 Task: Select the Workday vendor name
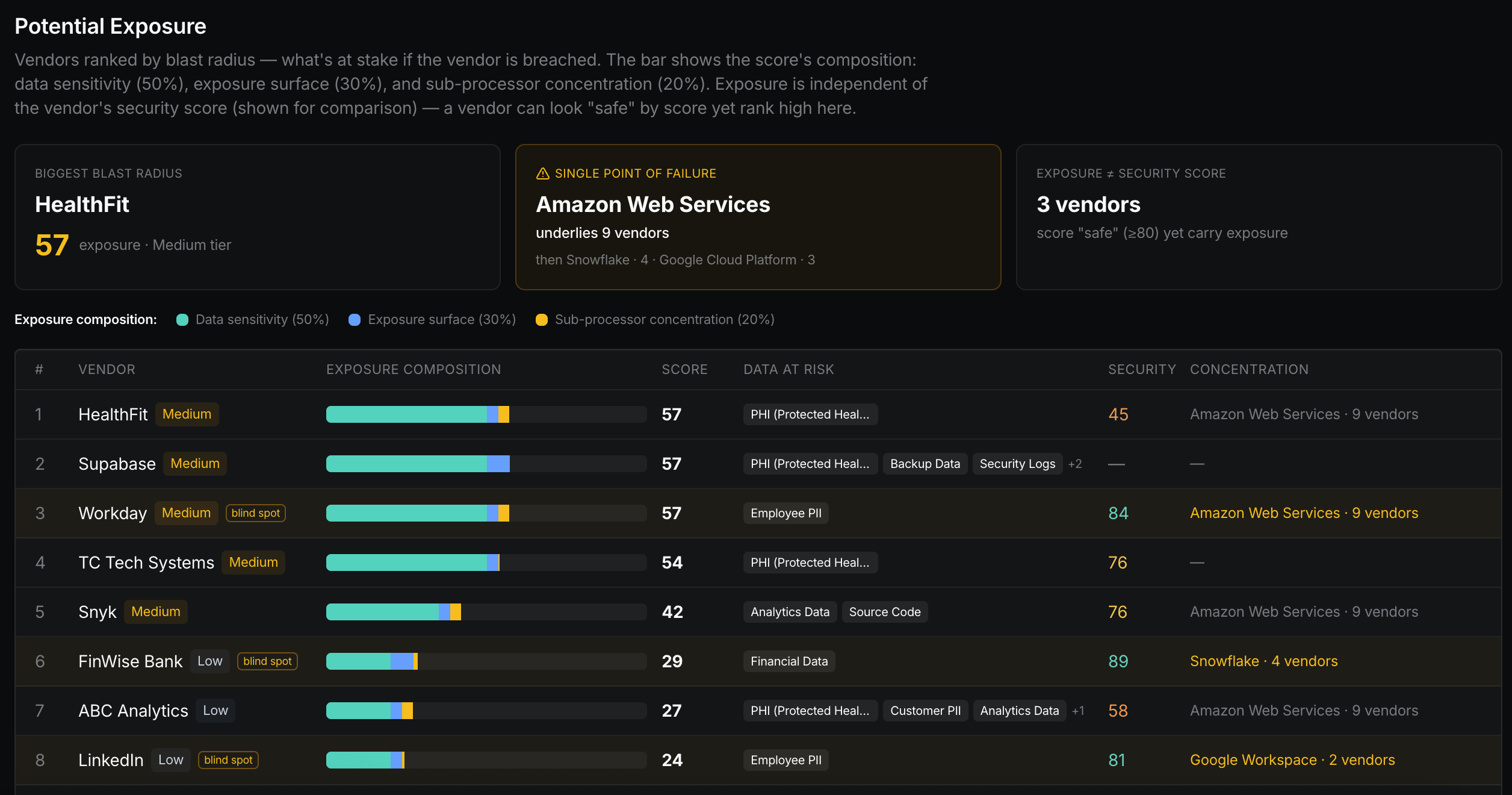click(x=113, y=513)
